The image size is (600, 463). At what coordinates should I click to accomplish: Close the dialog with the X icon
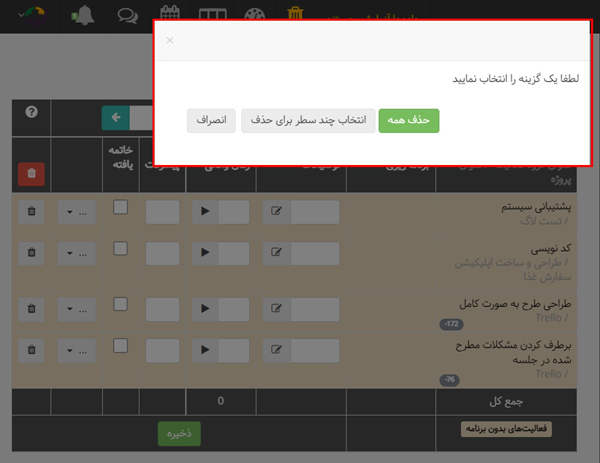coord(170,40)
